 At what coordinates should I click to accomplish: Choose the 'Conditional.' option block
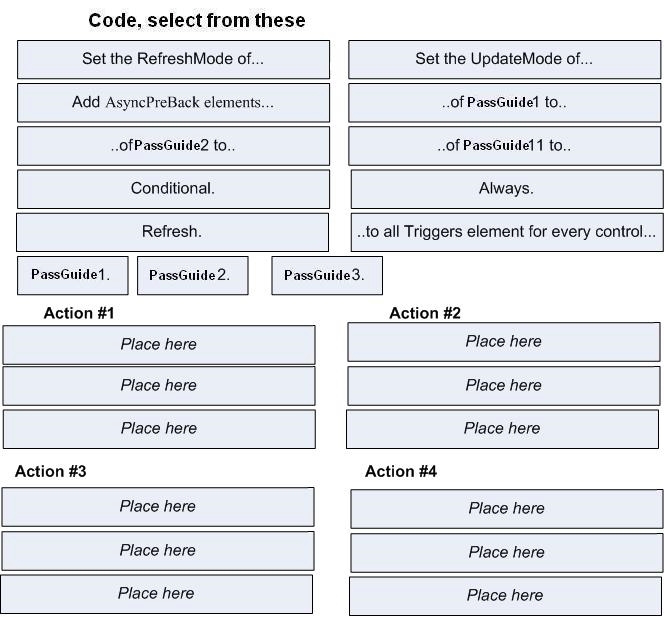click(173, 189)
